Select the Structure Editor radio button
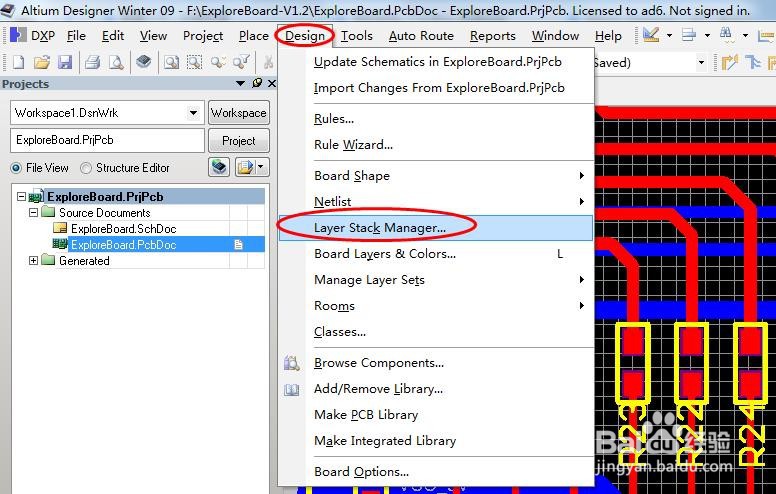 86,168
